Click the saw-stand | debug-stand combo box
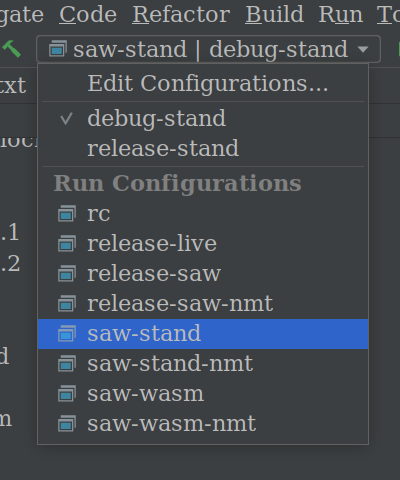The height and width of the screenshot is (480, 400). click(208, 49)
